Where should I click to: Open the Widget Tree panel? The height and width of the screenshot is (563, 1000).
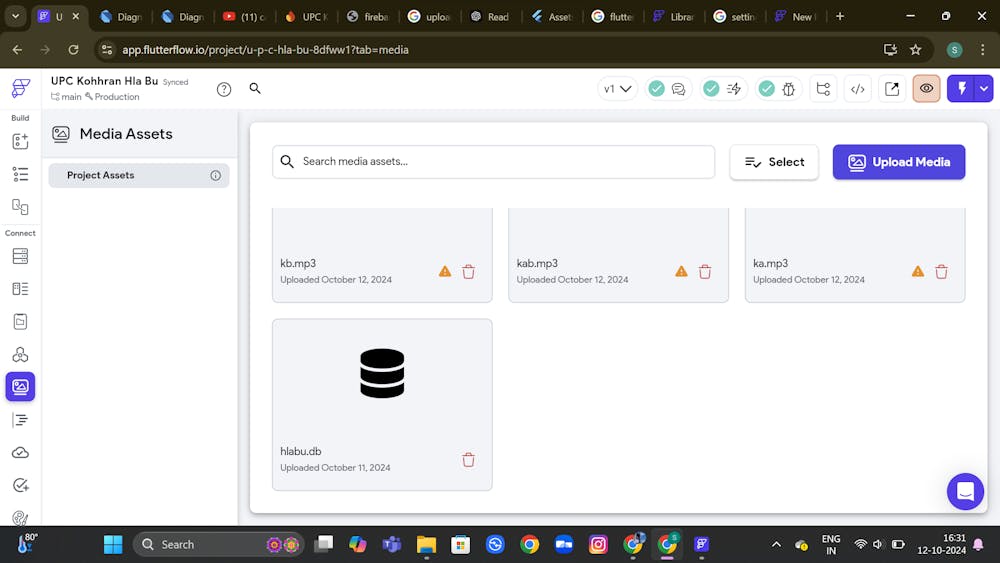[x=20, y=174]
